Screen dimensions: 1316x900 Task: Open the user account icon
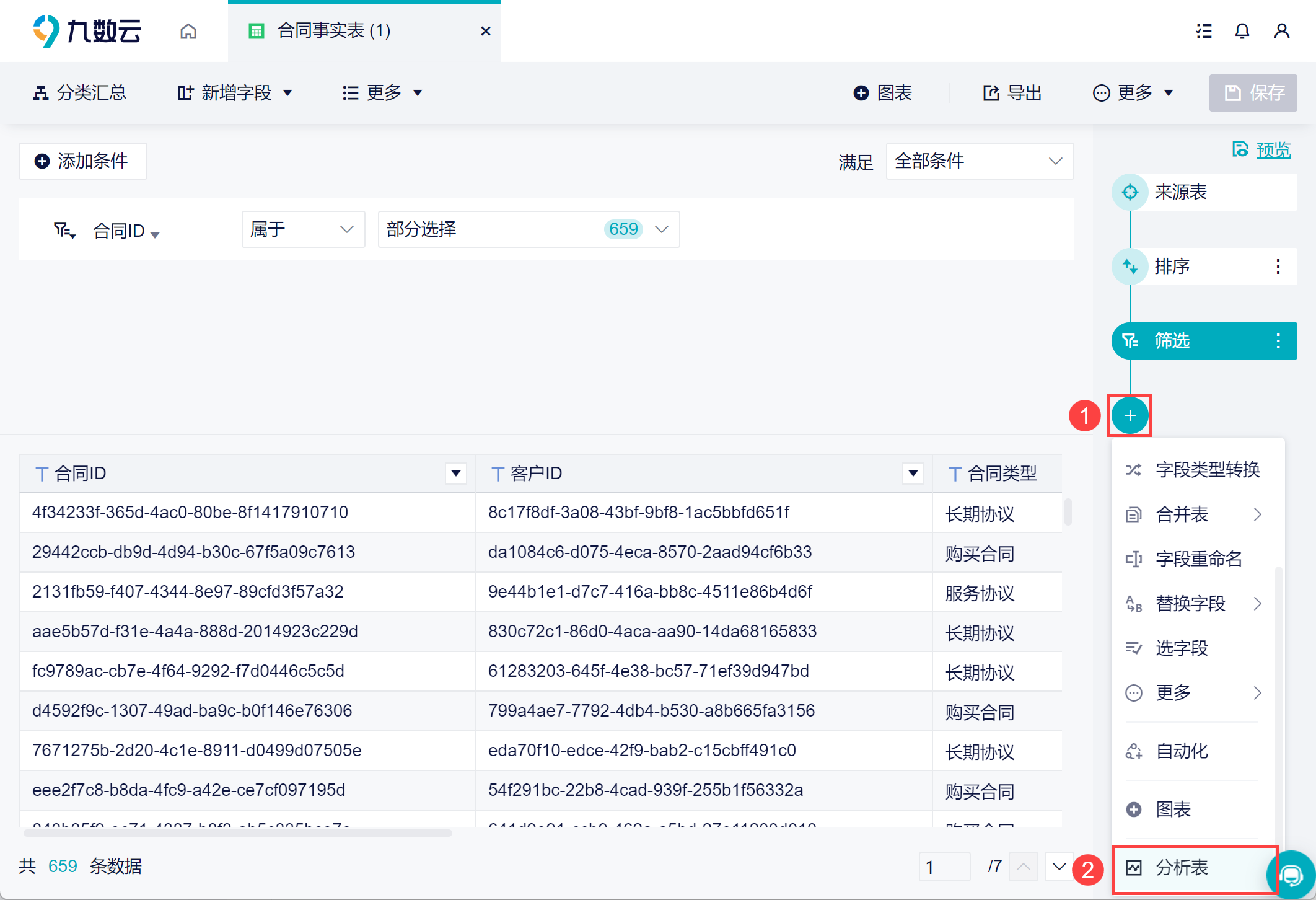point(1281,31)
